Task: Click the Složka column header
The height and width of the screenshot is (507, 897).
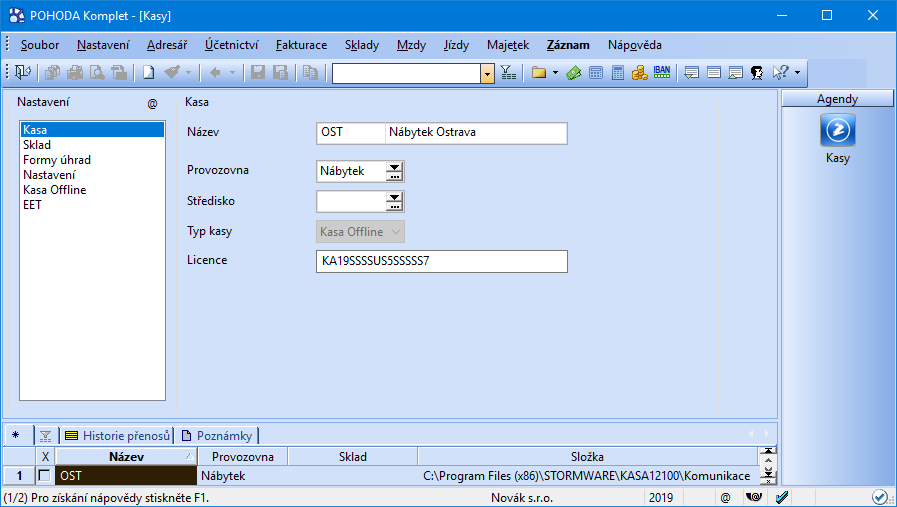Action: [x=587, y=457]
